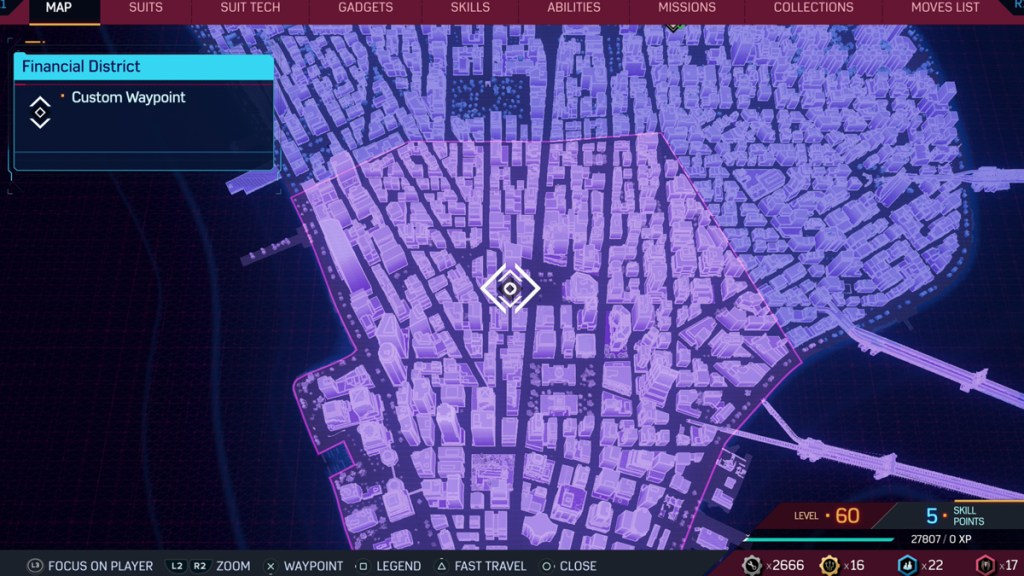The width and height of the screenshot is (1024, 576).
Task: Click the circle Close button icon
Action: coord(546,566)
